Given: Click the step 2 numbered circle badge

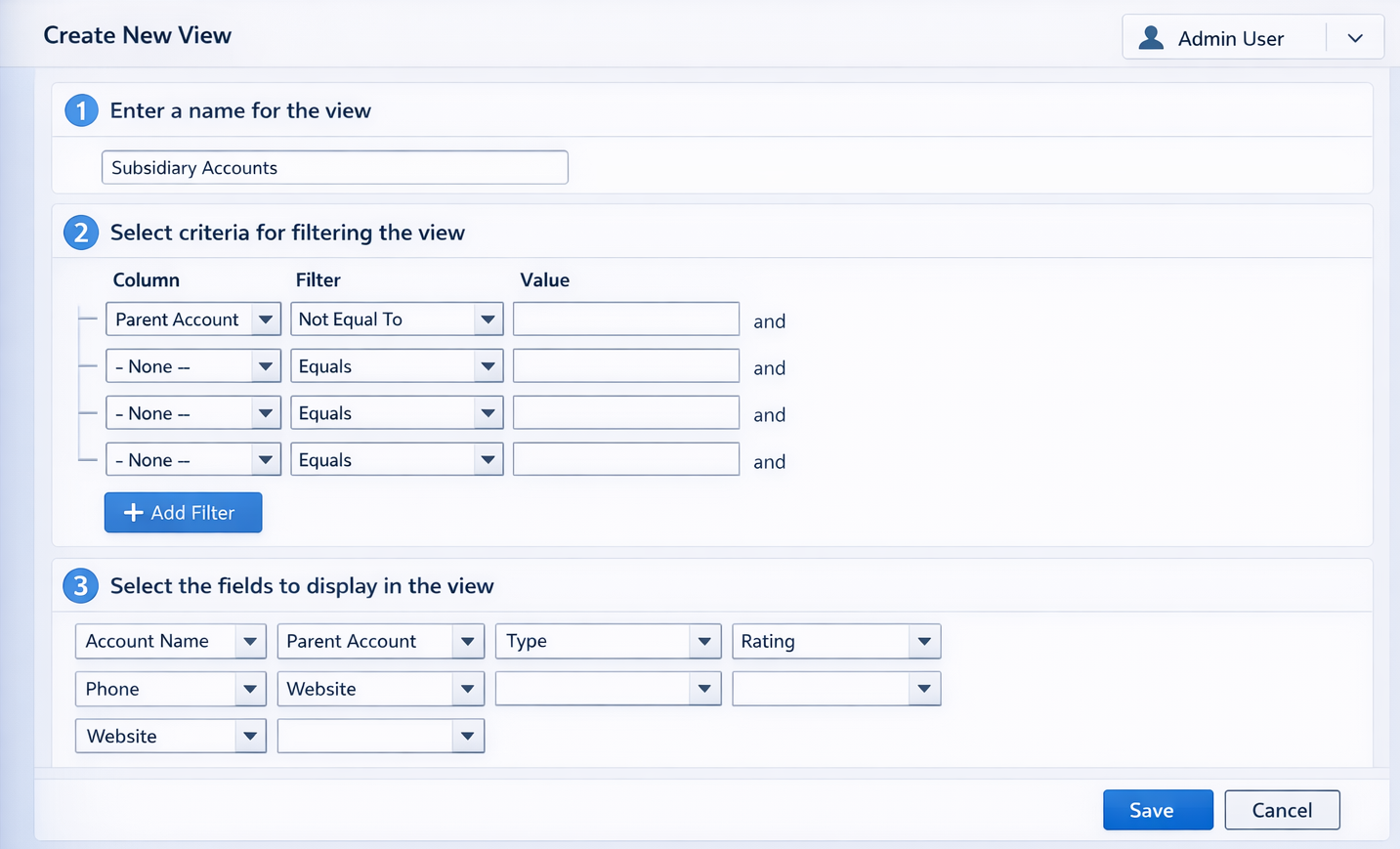Looking at the screenshot, I should (x=81, y=233).
